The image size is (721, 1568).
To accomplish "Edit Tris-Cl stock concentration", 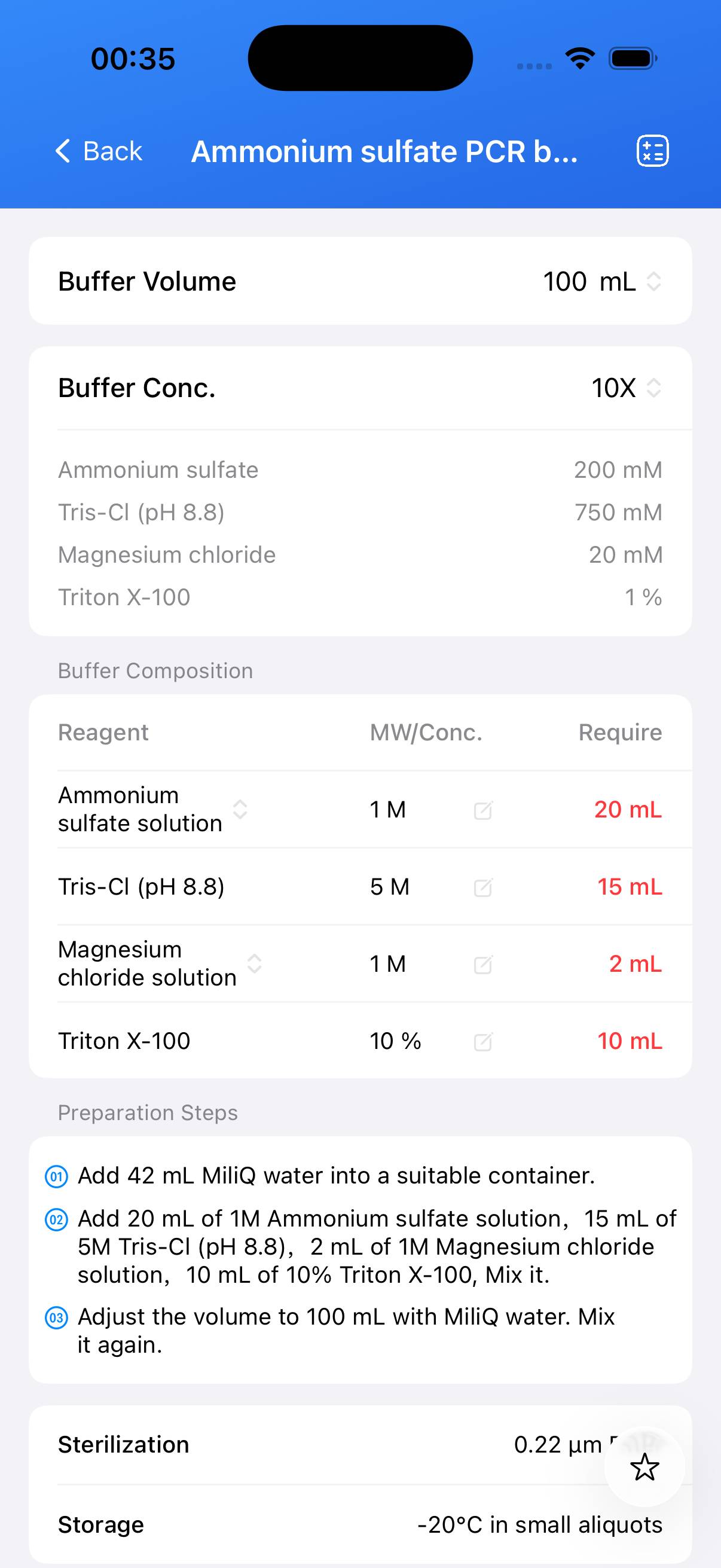I will [482, 887].
